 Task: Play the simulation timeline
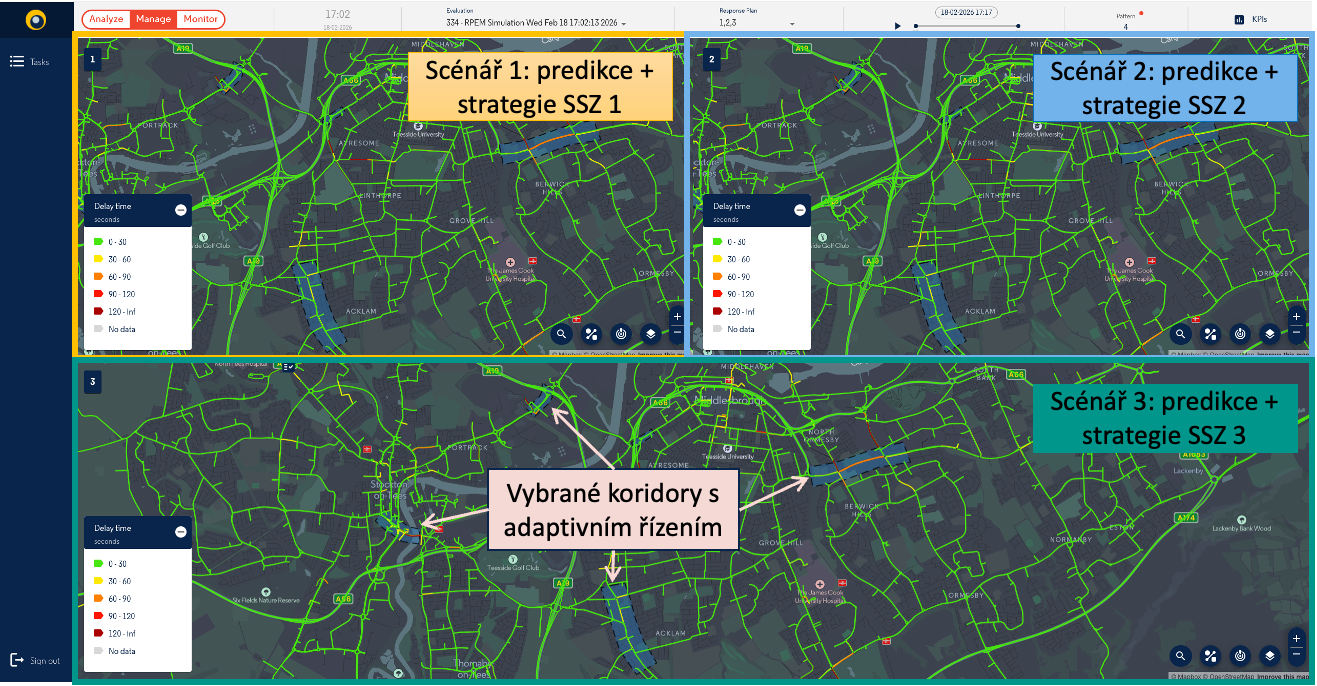click(898, 25)
